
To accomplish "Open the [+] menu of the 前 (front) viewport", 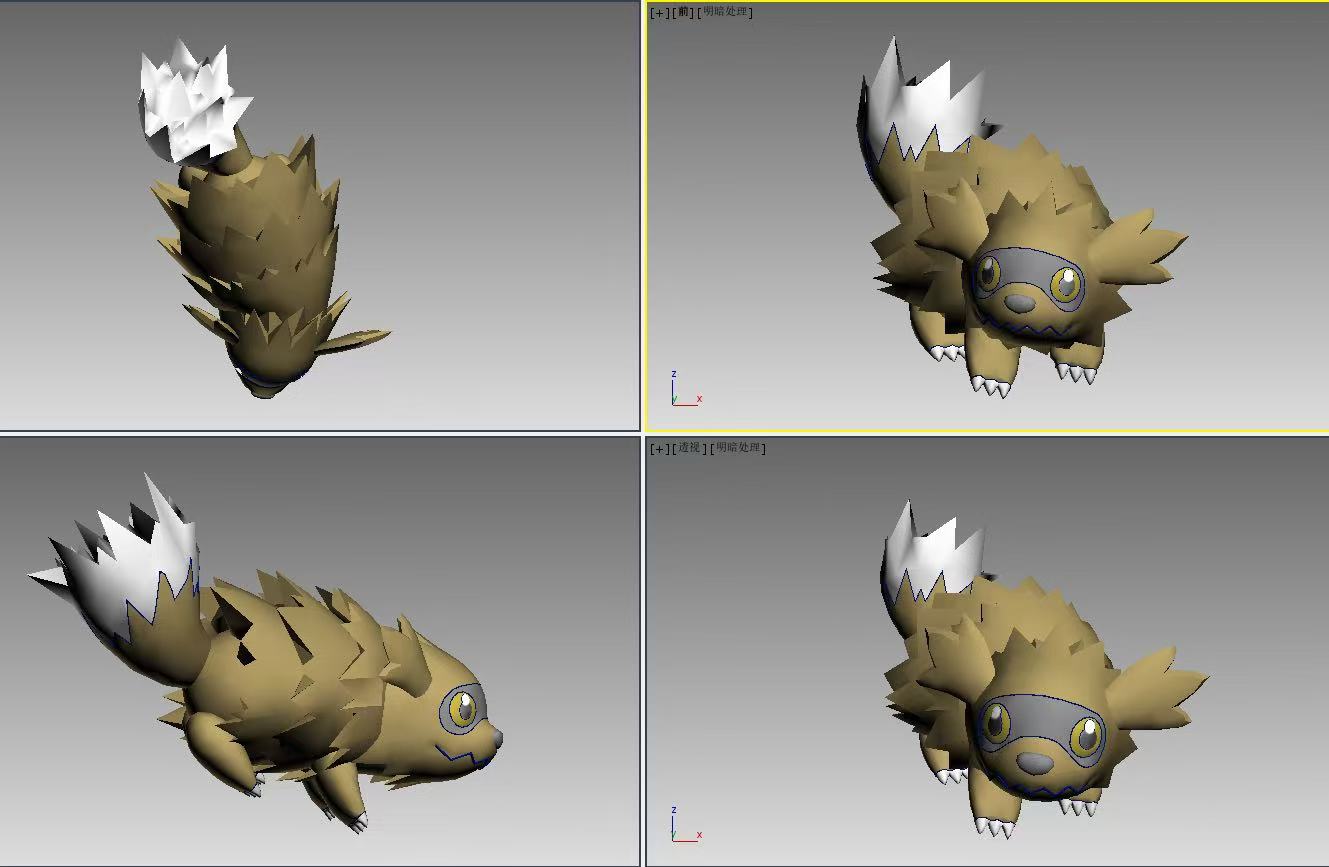I will pos(659,12).
